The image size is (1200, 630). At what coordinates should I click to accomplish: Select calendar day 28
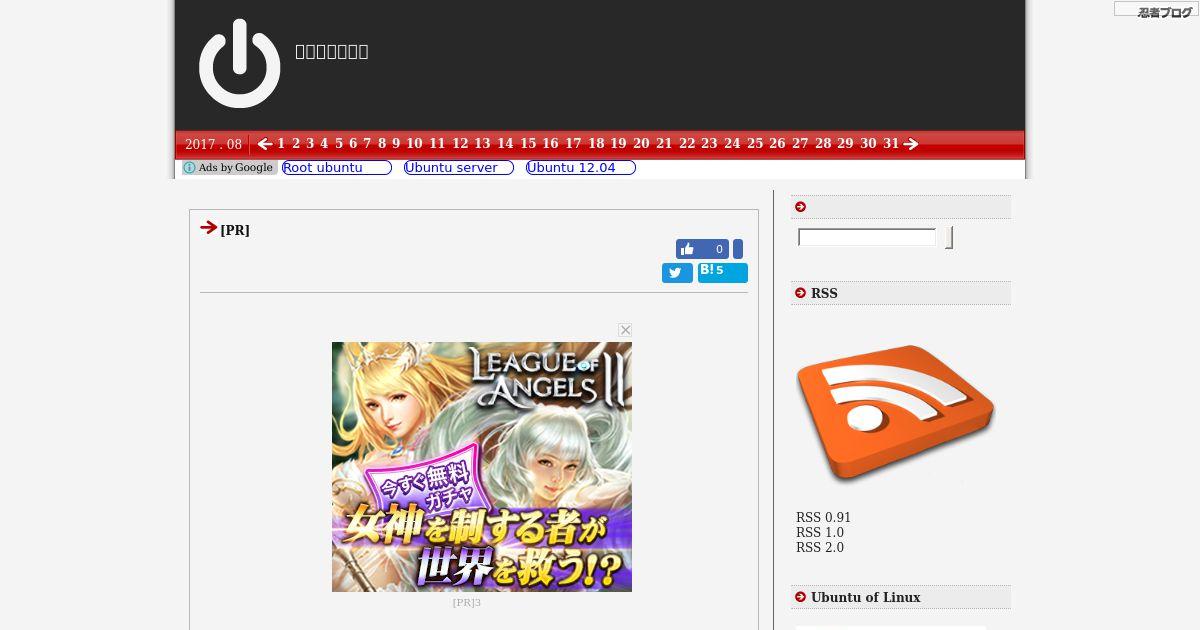[x=823, y=144]
